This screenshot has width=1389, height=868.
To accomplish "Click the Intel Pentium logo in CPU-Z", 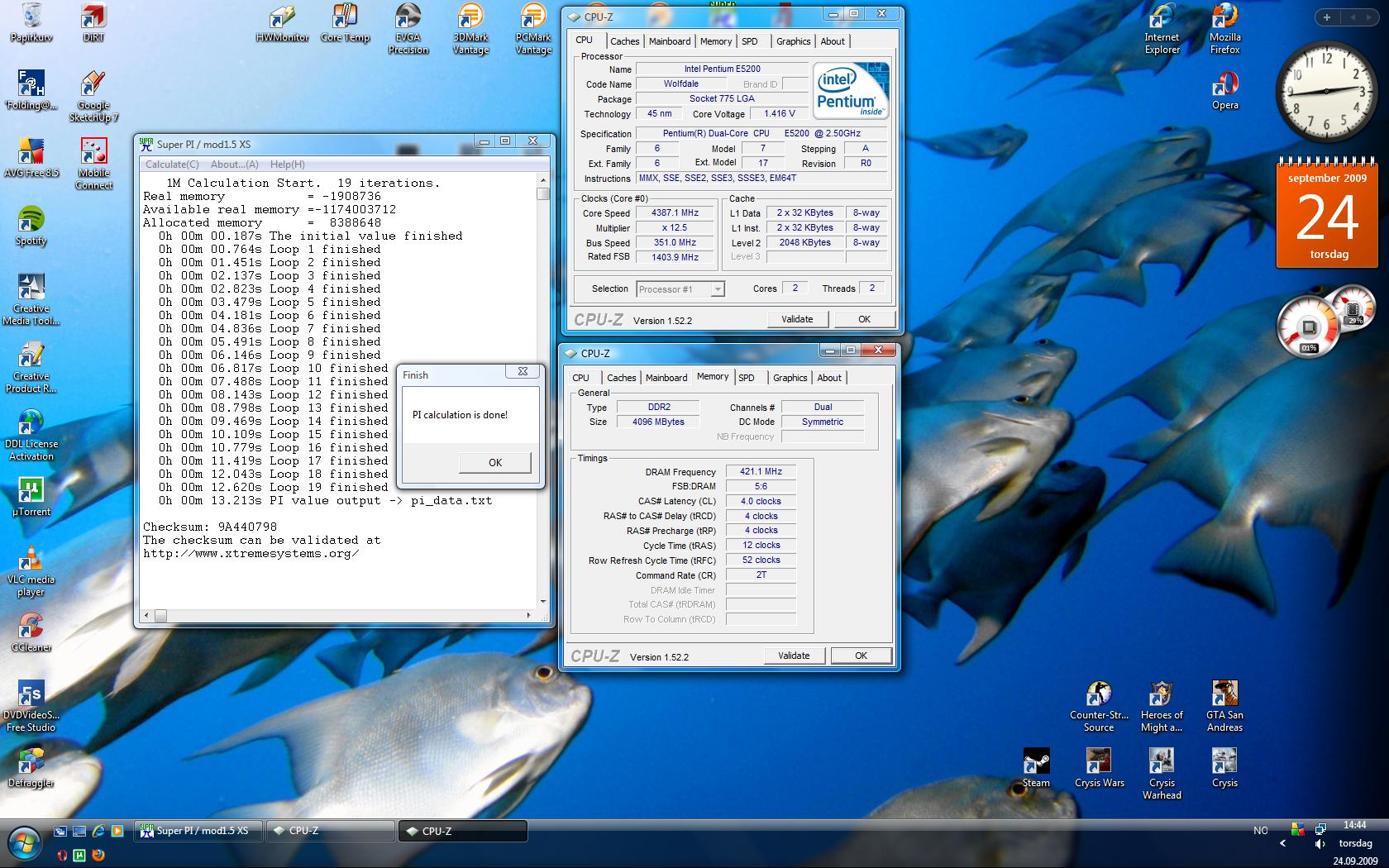I will (x=851, y=91).
